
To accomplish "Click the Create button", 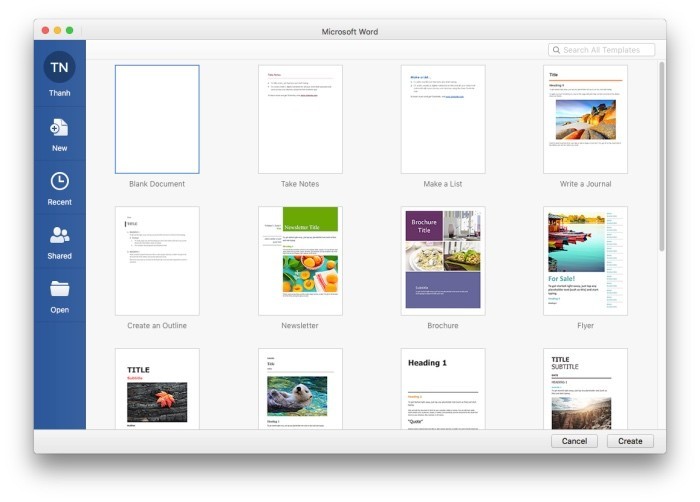I will (x=630, y=441).
